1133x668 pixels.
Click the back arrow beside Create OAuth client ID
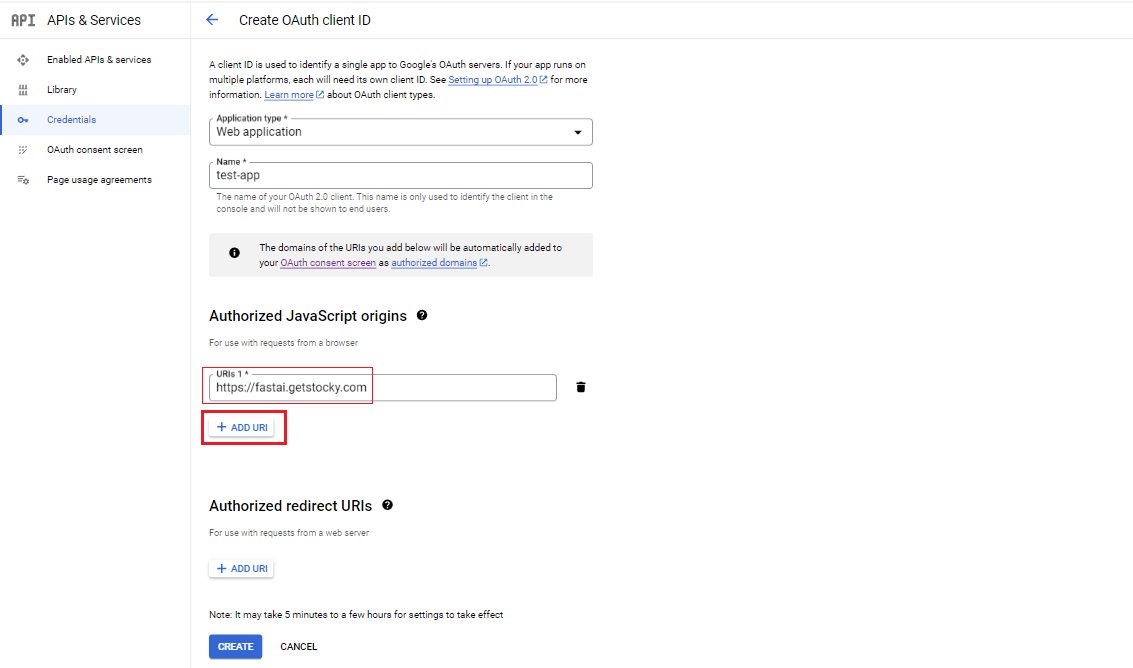211,20
